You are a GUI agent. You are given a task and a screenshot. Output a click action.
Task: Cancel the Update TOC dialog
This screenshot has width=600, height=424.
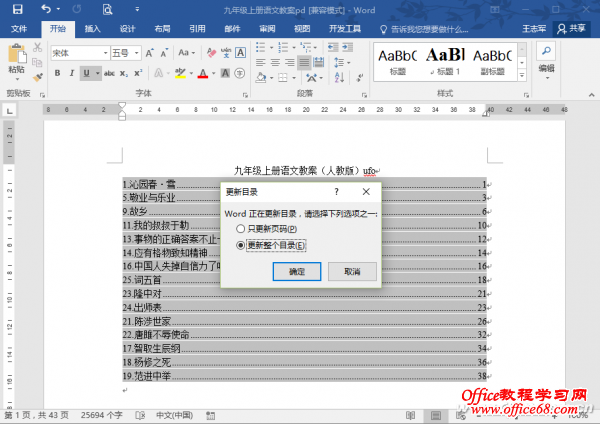coord(352,271)
